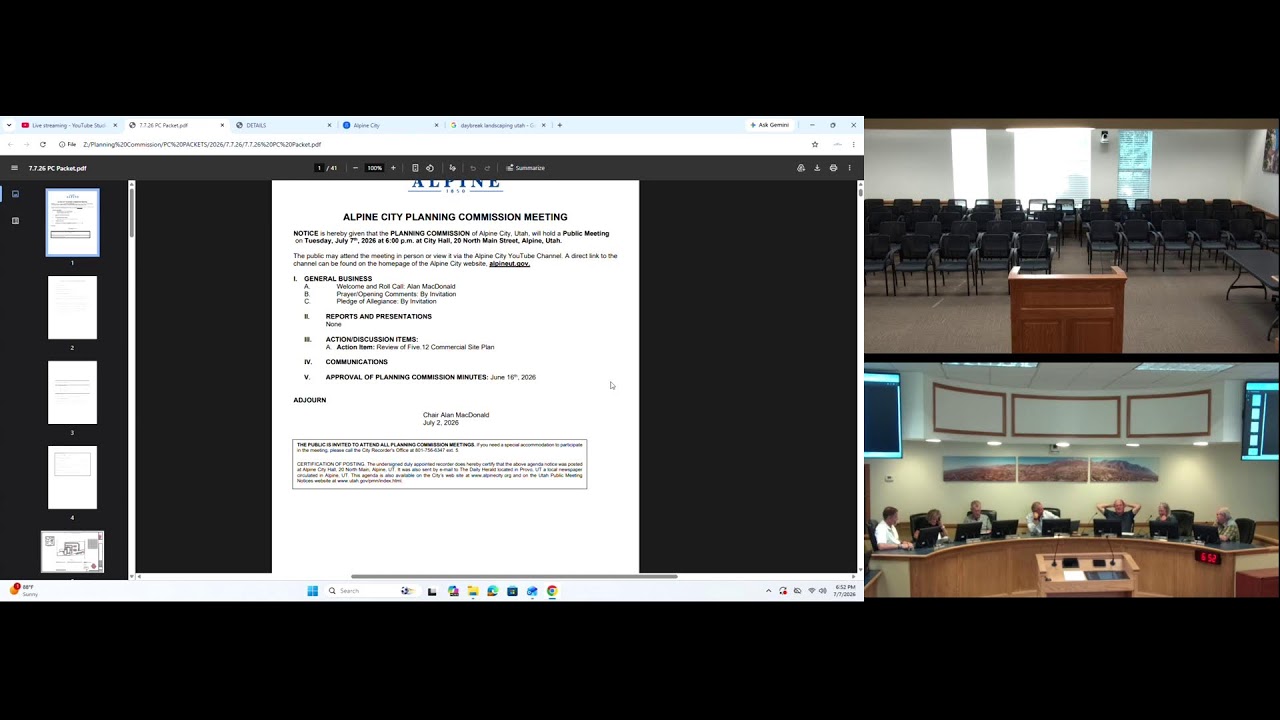1280x720 pixels.
Task: Open the tab search dropdown arrow
Action: [x=9, y=125]
